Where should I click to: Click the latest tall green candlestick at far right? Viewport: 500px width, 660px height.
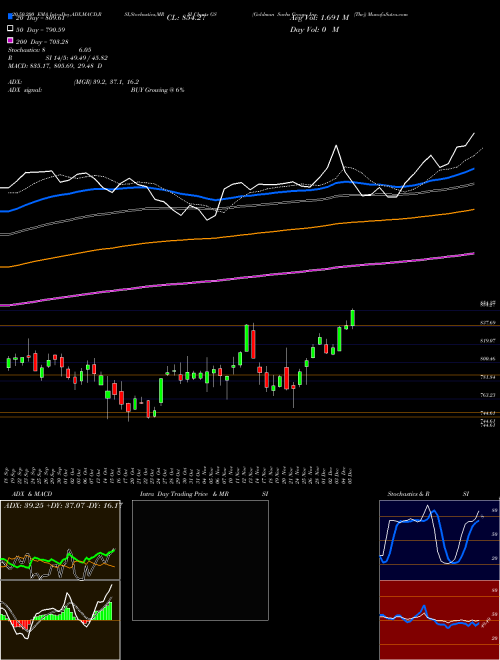[353, 318]
